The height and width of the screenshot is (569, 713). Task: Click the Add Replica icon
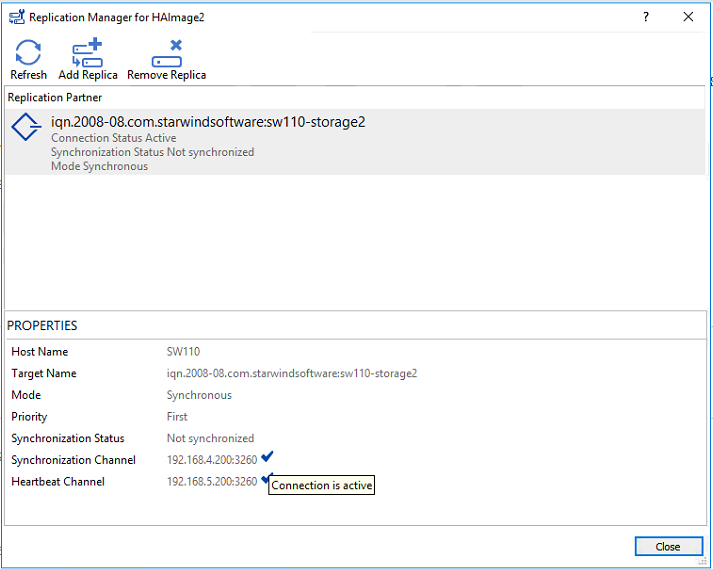(x=87, y=52)
